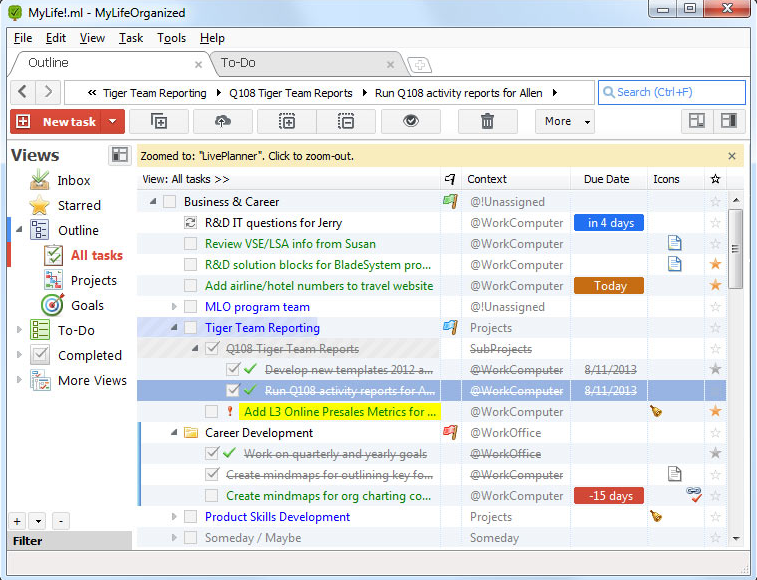Uncheck Q108 Tiger Team Reports checkbox
This screenshot has width=757, height=580.
[212, 349]
